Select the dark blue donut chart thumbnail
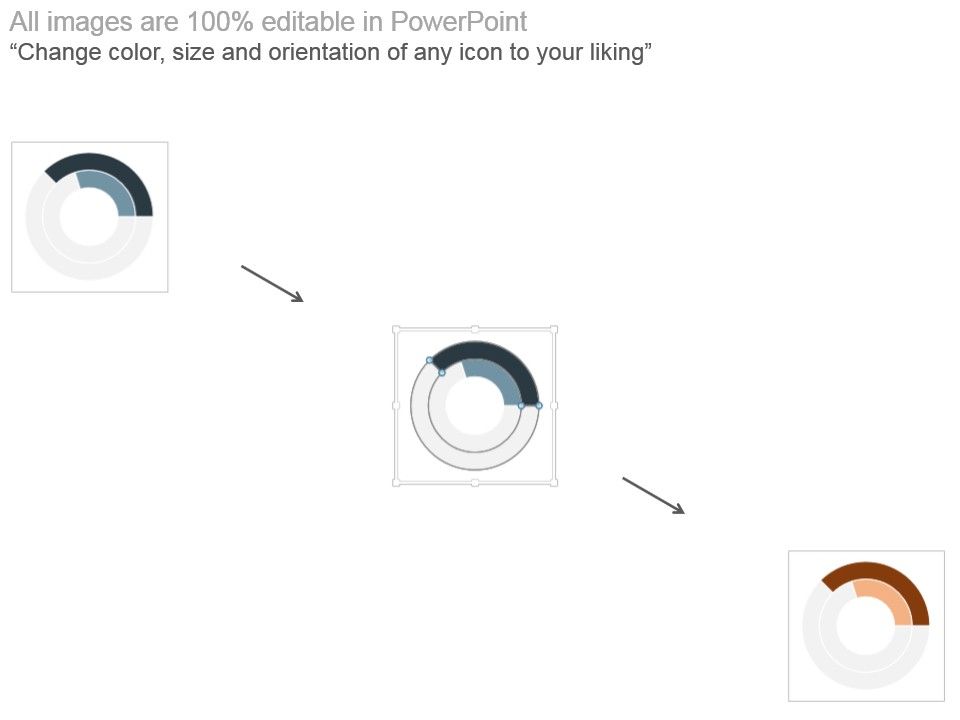 (x=89, y=217)
